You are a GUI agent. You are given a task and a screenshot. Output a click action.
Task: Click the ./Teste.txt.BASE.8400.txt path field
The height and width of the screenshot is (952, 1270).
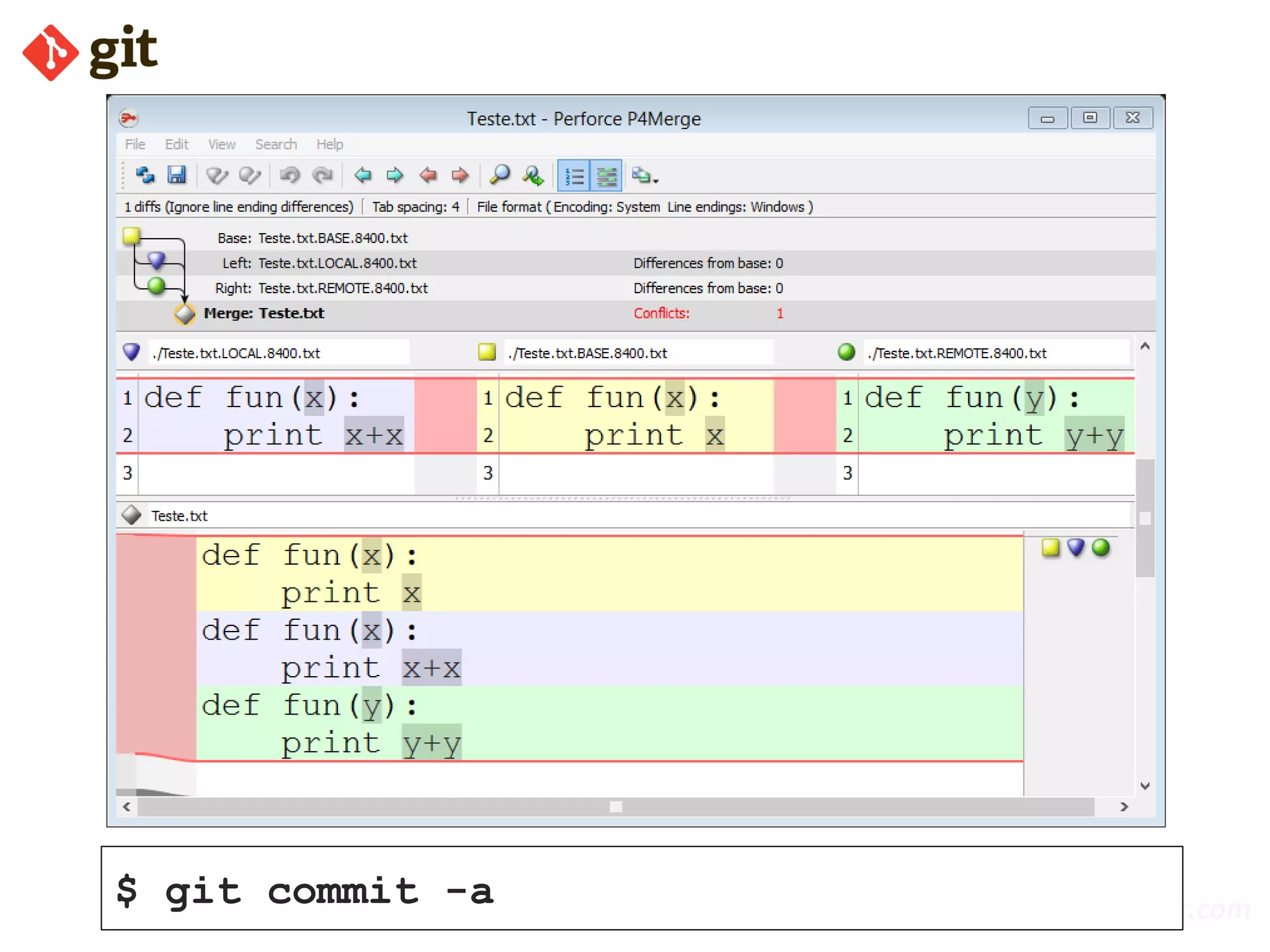[x=639, y=353]
